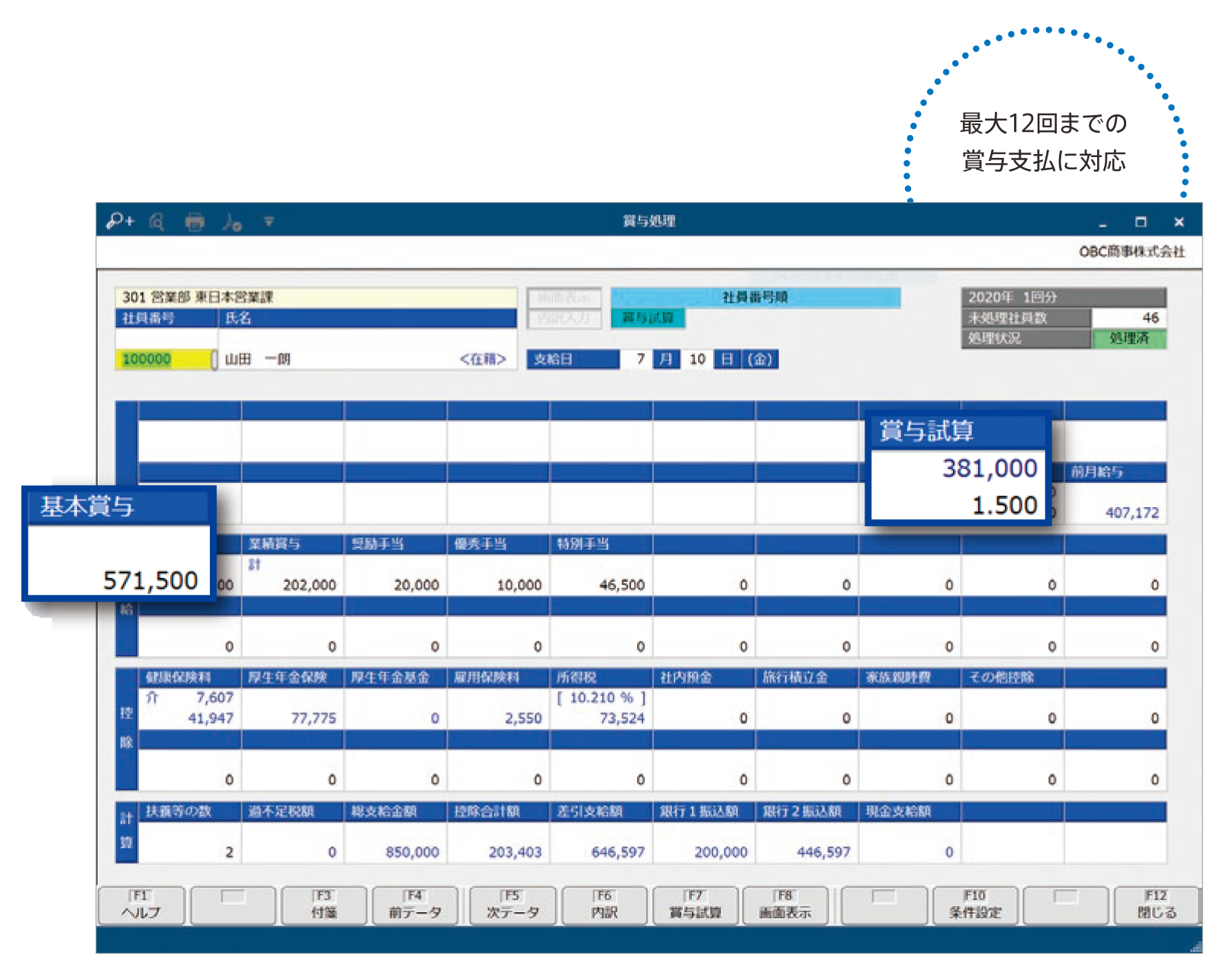Minimize the 賞与処理 window
Screen dimensions: 1223x980
(1102, 223)
